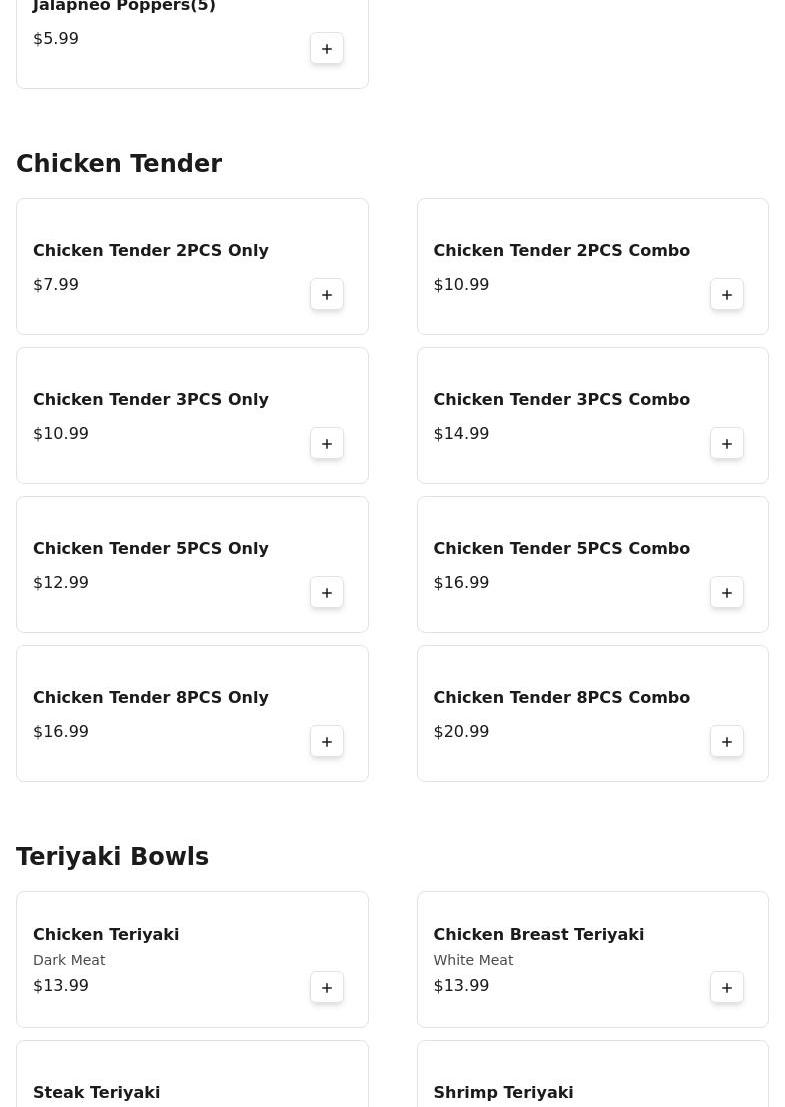Click the $14.99 price on the 3PCS Combo
This screenshot has width=785, height=1107.
(461, 434)
